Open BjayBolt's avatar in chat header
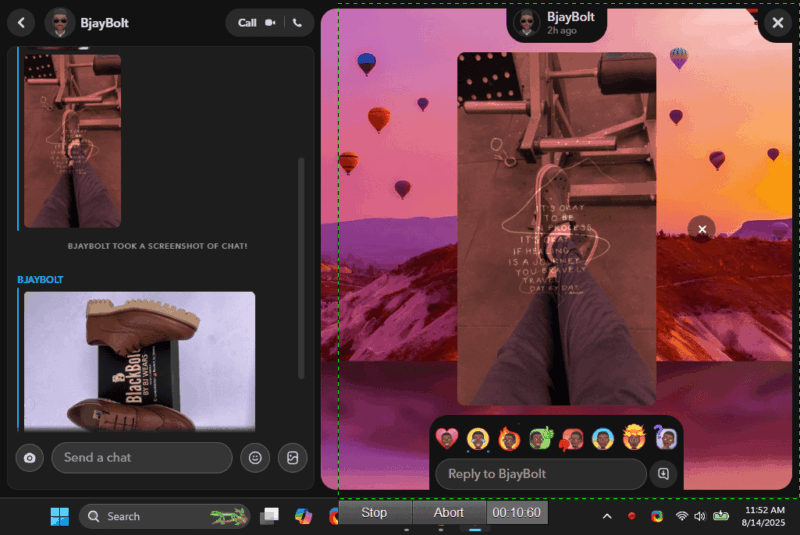 click(60, 22)
